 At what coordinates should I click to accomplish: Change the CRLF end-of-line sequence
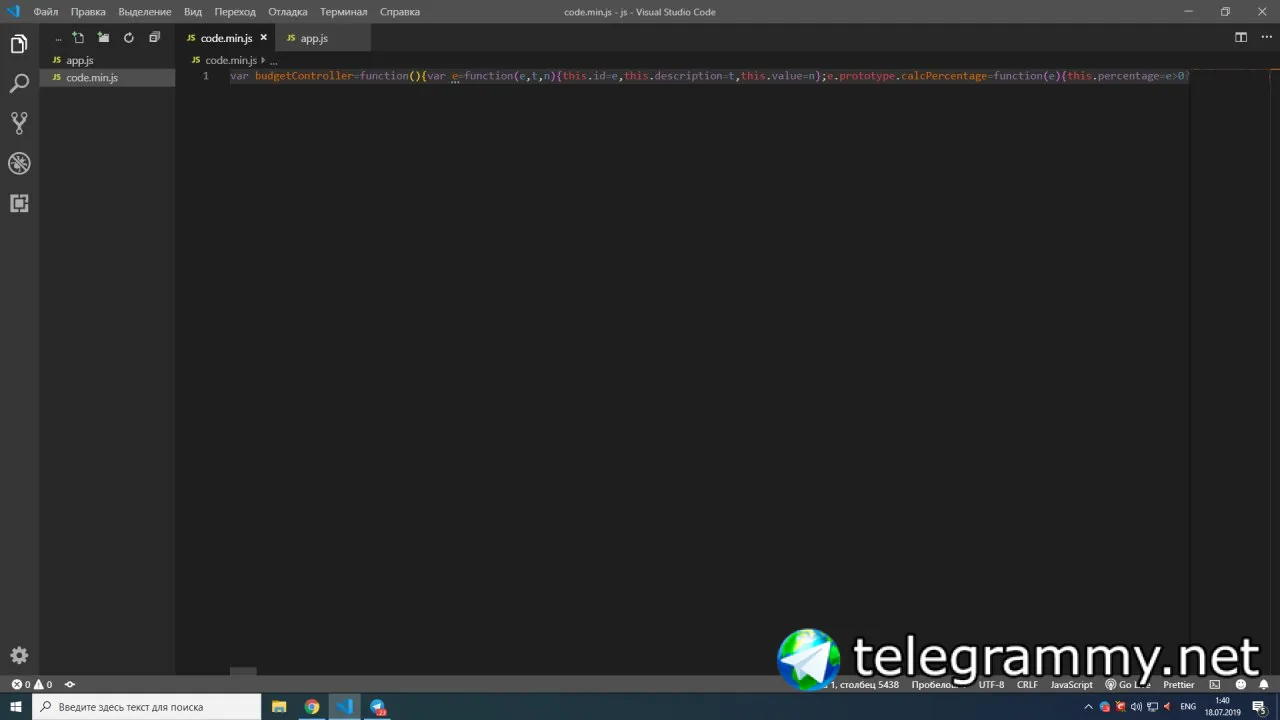click(x=1027, y=685)
